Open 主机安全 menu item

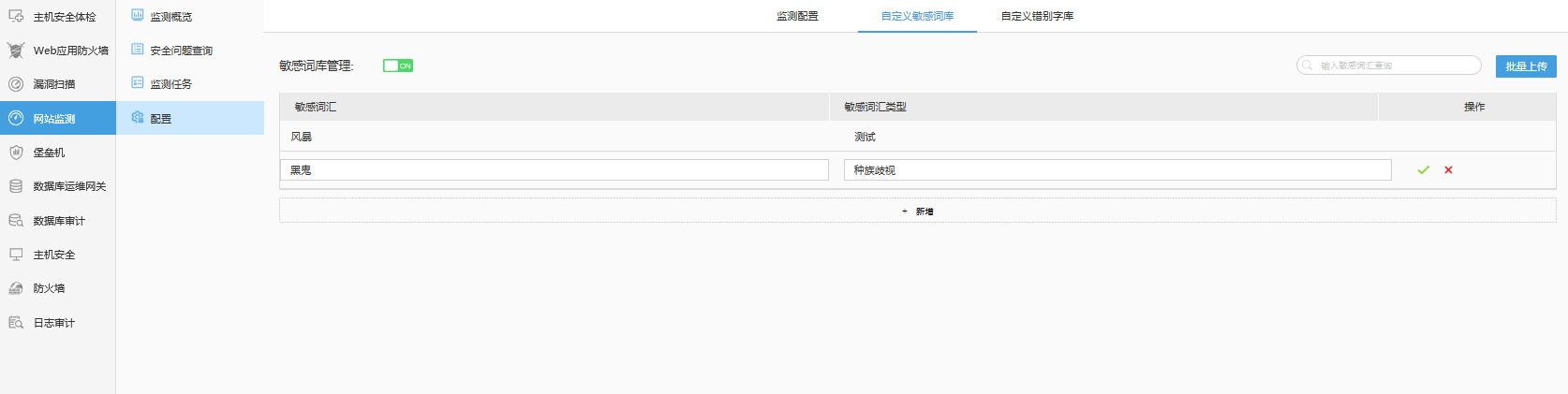coord(58,255)
